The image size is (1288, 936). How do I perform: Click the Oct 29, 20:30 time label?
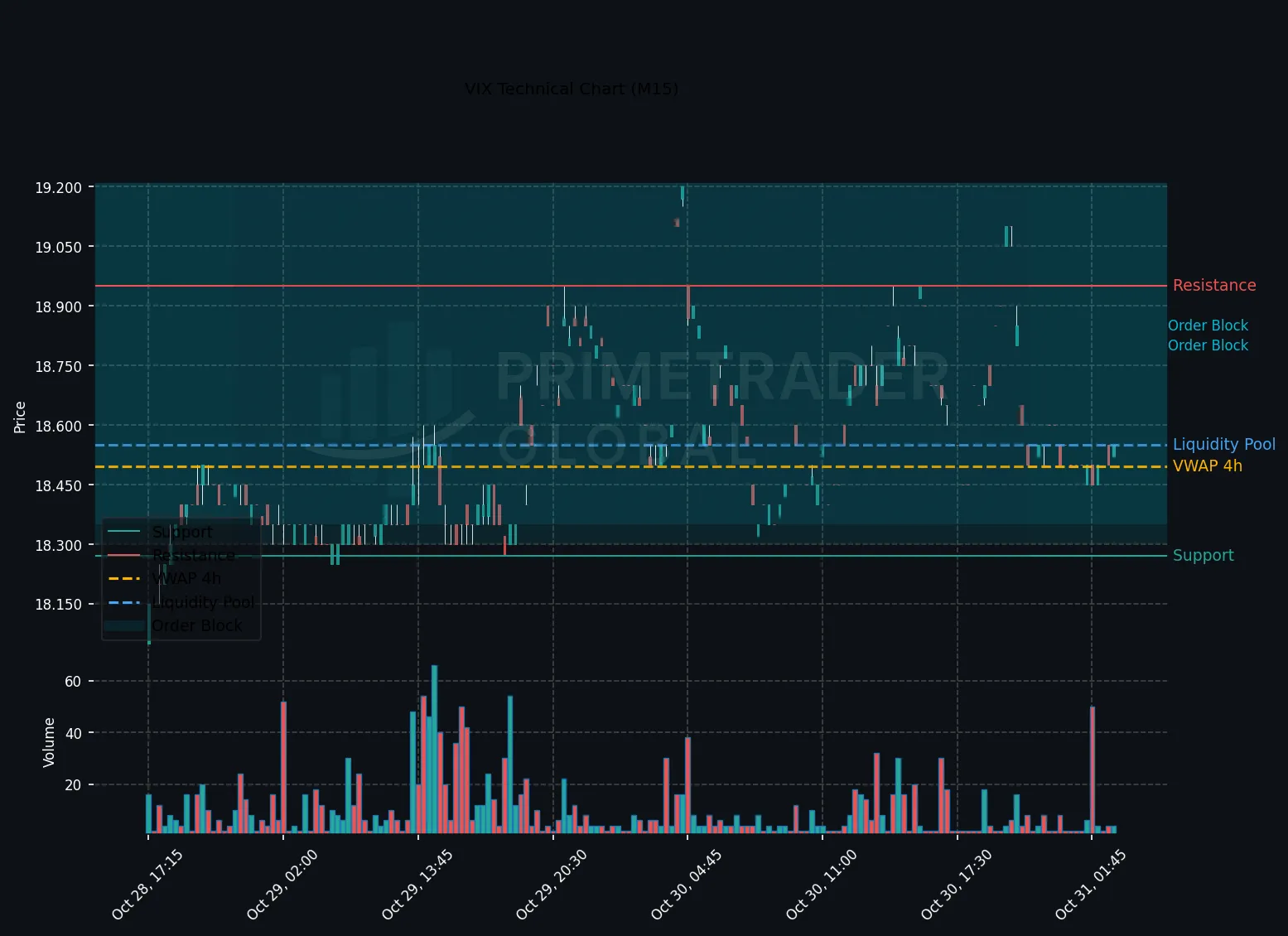pos(552,884)
